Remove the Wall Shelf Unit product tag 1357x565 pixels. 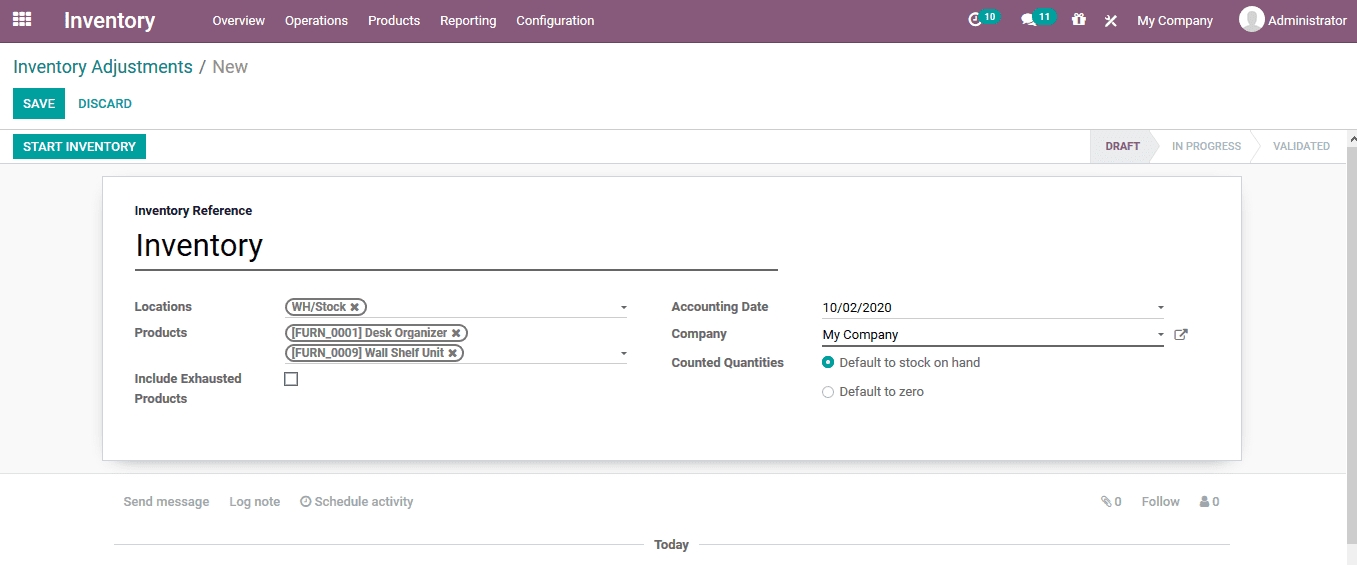point(452,353)
